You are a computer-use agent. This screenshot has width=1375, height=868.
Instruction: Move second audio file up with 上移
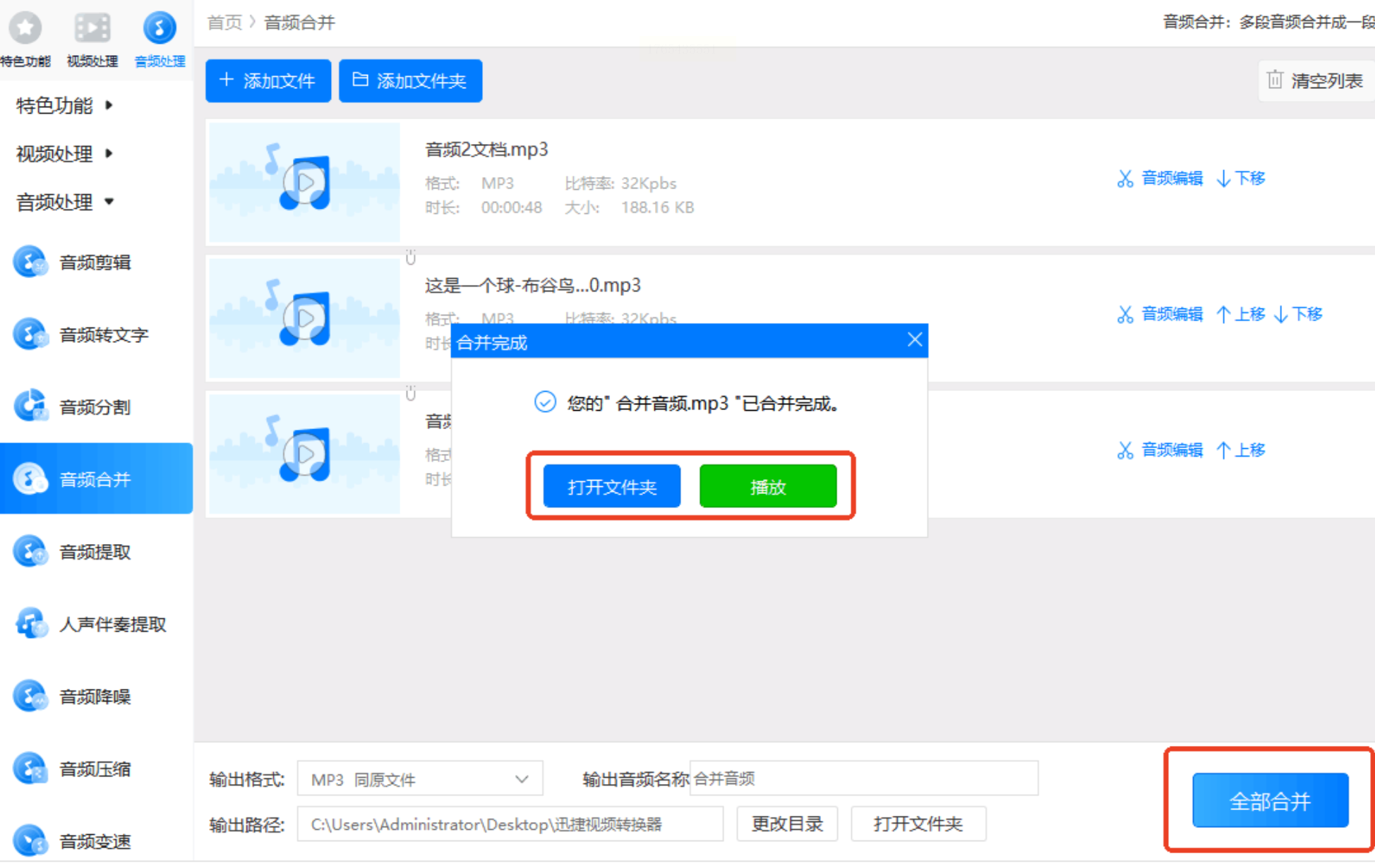tap(1241, 314)
